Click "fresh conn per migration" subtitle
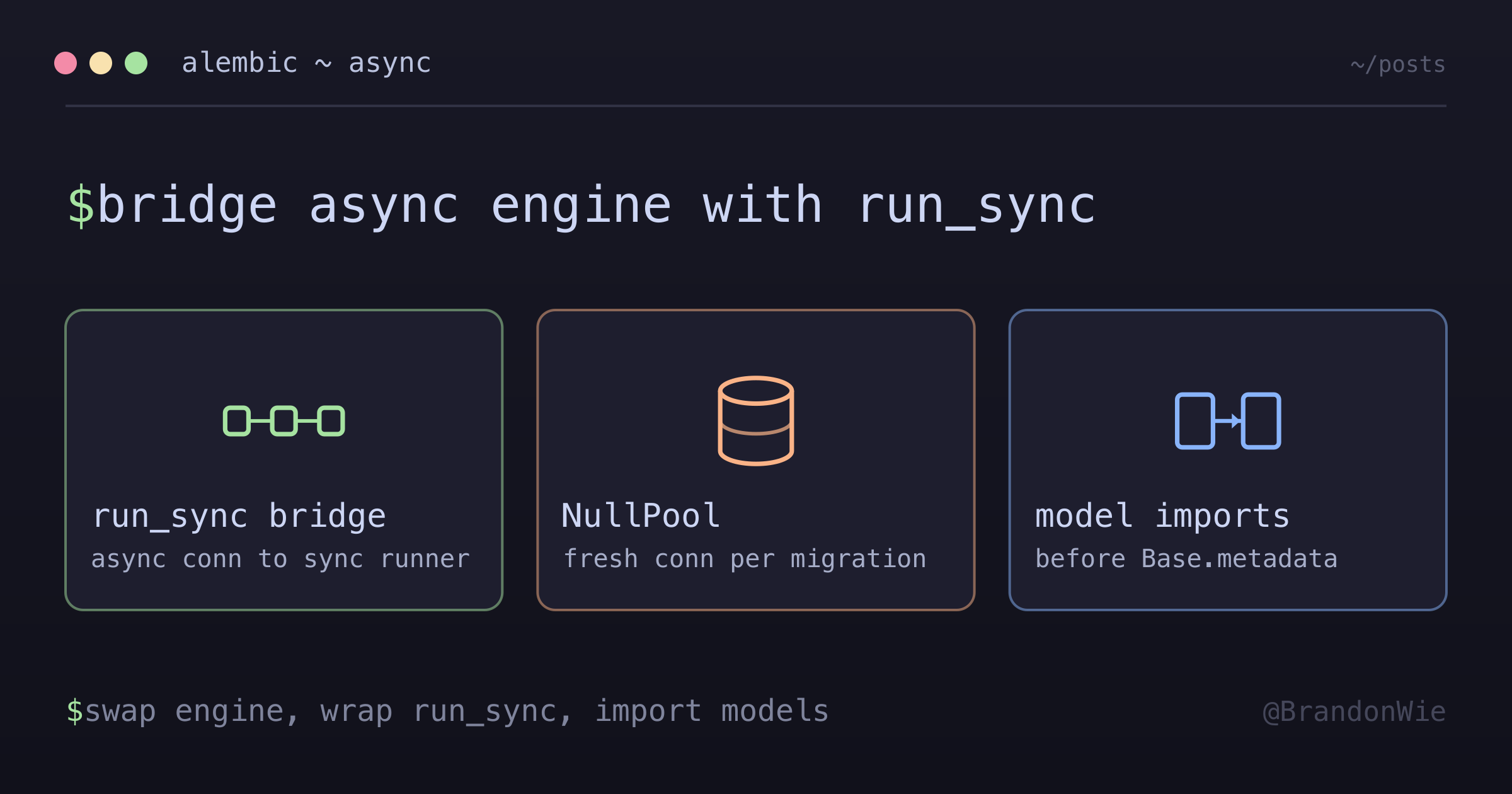Viewport: 1512px width, 794px height. tap(745, 559)
